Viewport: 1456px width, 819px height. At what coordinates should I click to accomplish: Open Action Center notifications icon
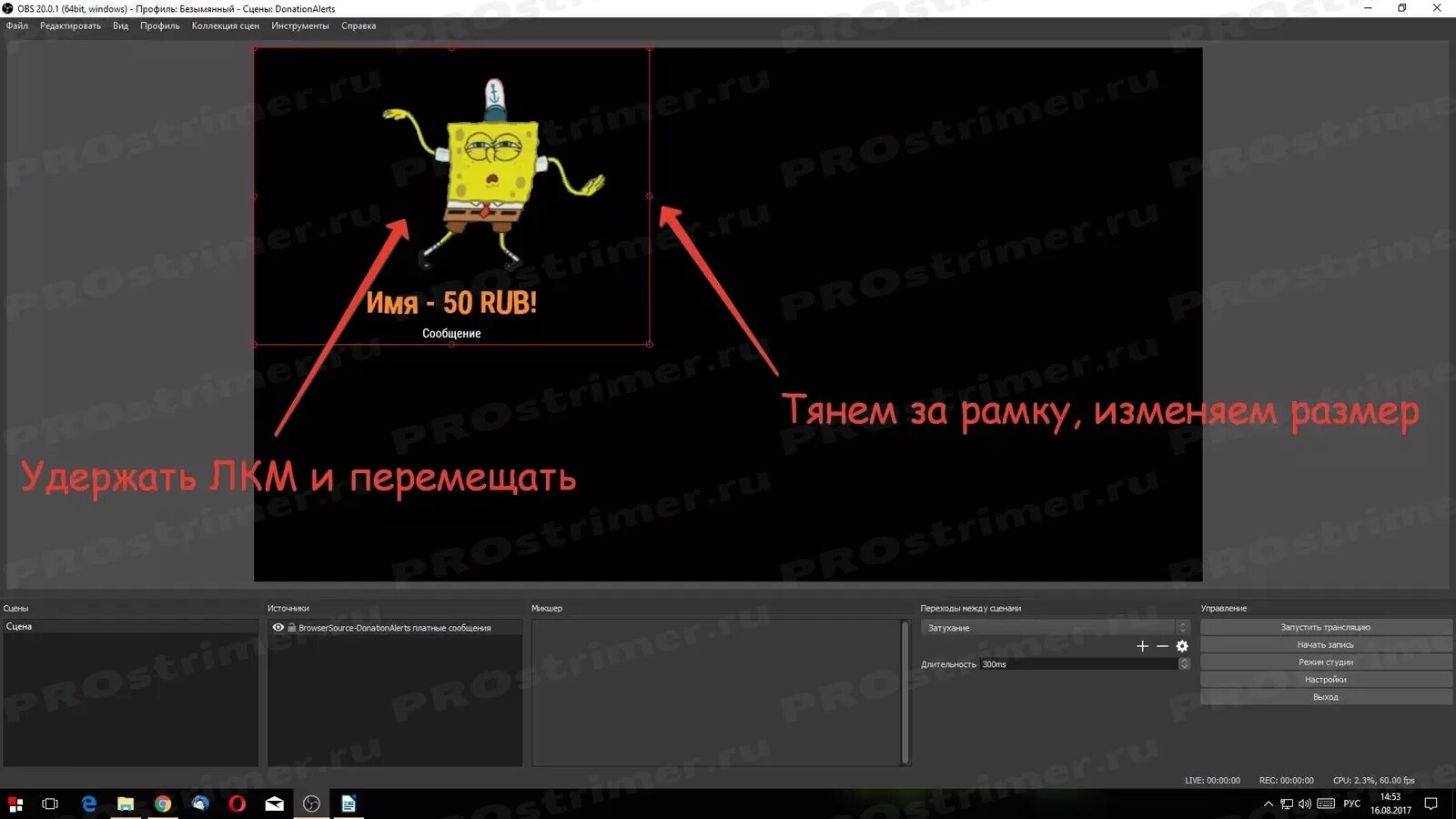pos(1431,804)
